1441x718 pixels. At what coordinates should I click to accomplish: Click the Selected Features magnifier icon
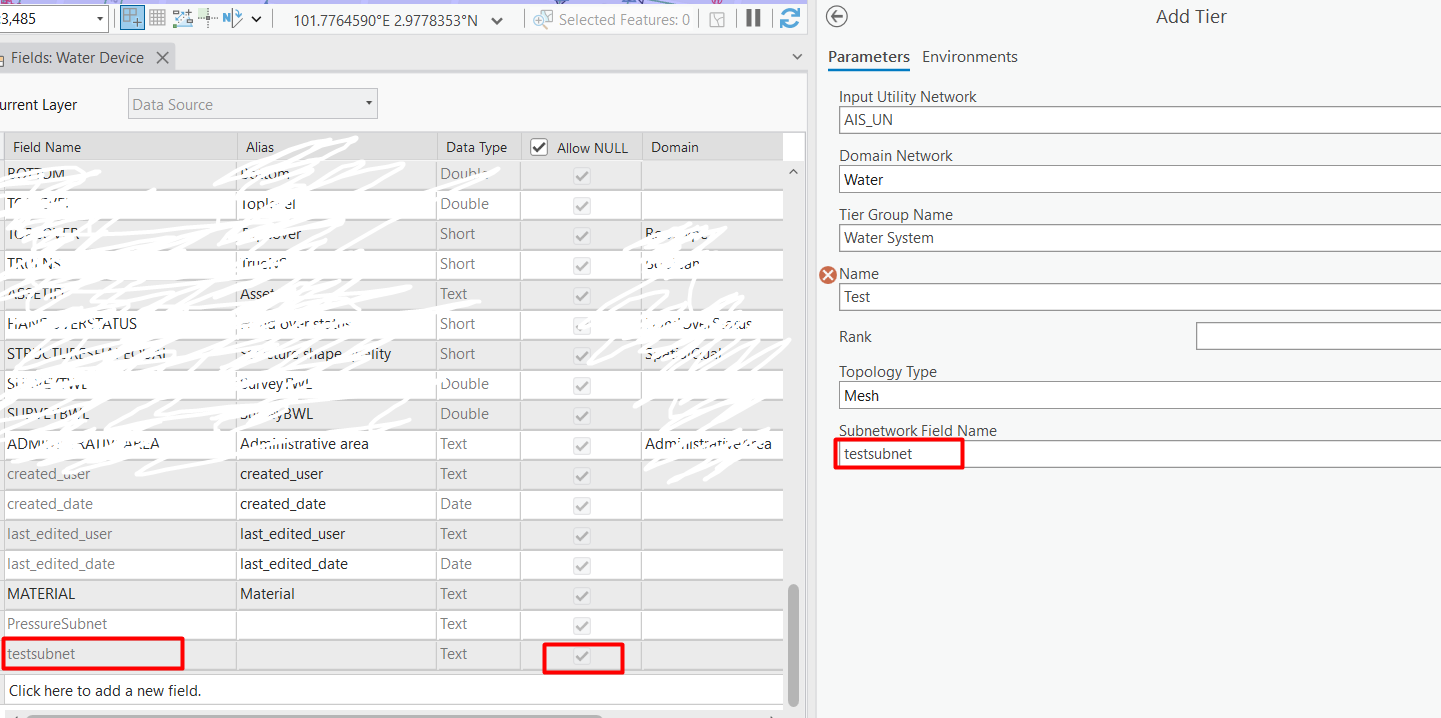coord(542,18)
